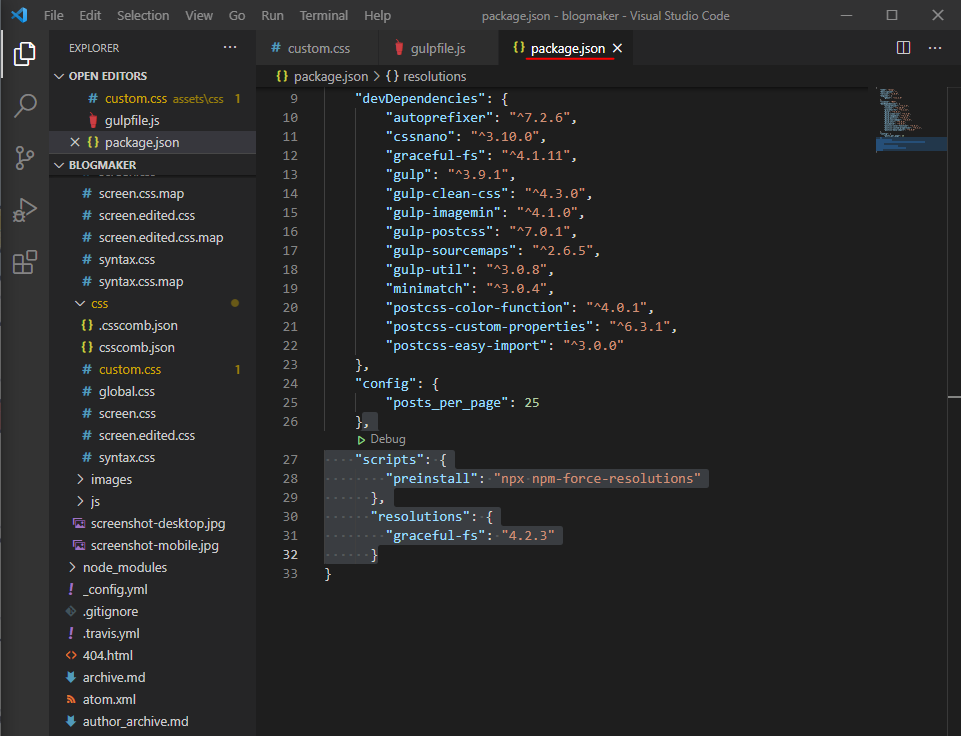Open custom.css in the css folder
The height and width of the screenshot is (736, 961).
coord(153,370)
